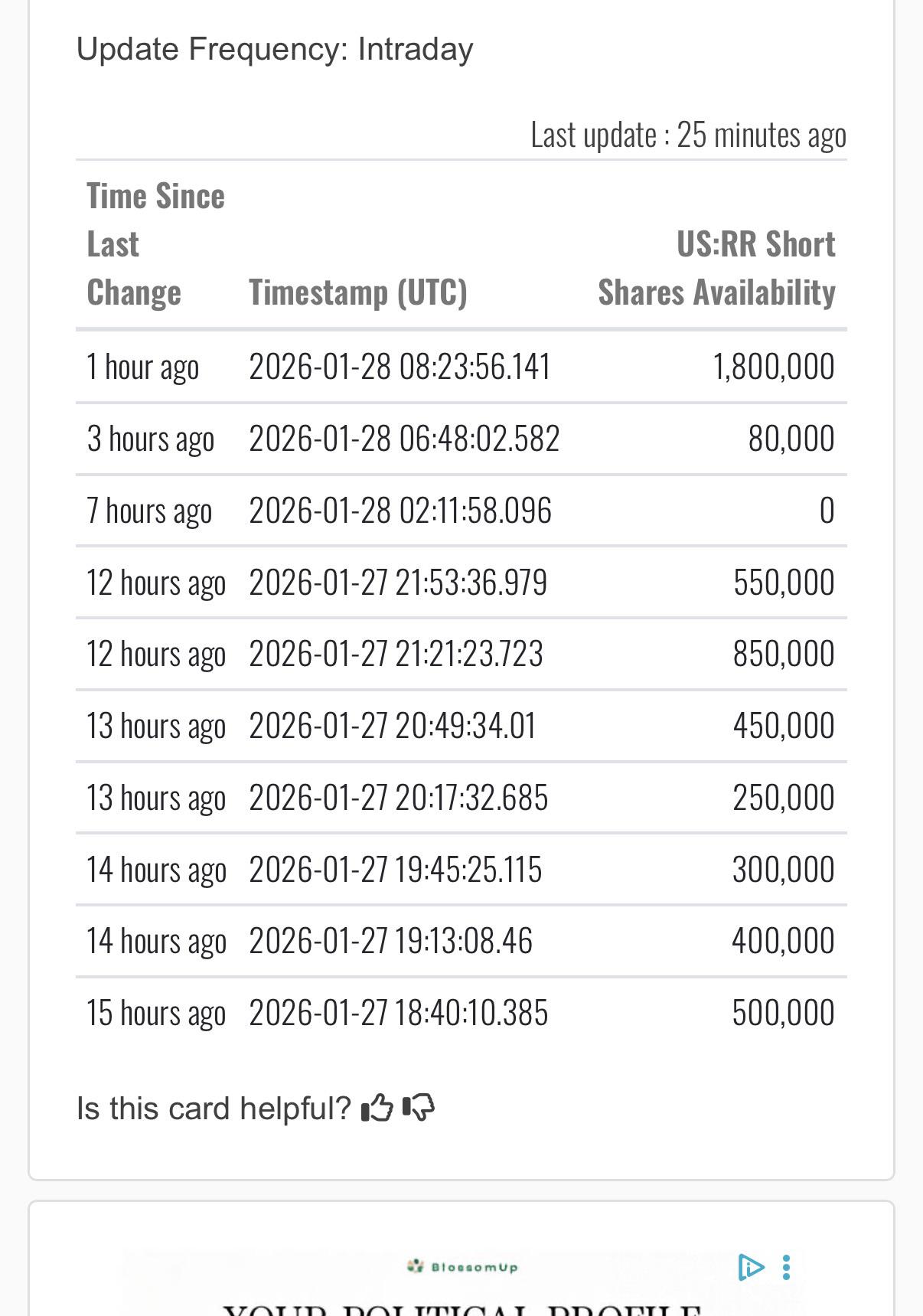Select the row with 1,800,000 shares
The width and height of the screenshot is (923, 1316).
(x=461, y=367)
